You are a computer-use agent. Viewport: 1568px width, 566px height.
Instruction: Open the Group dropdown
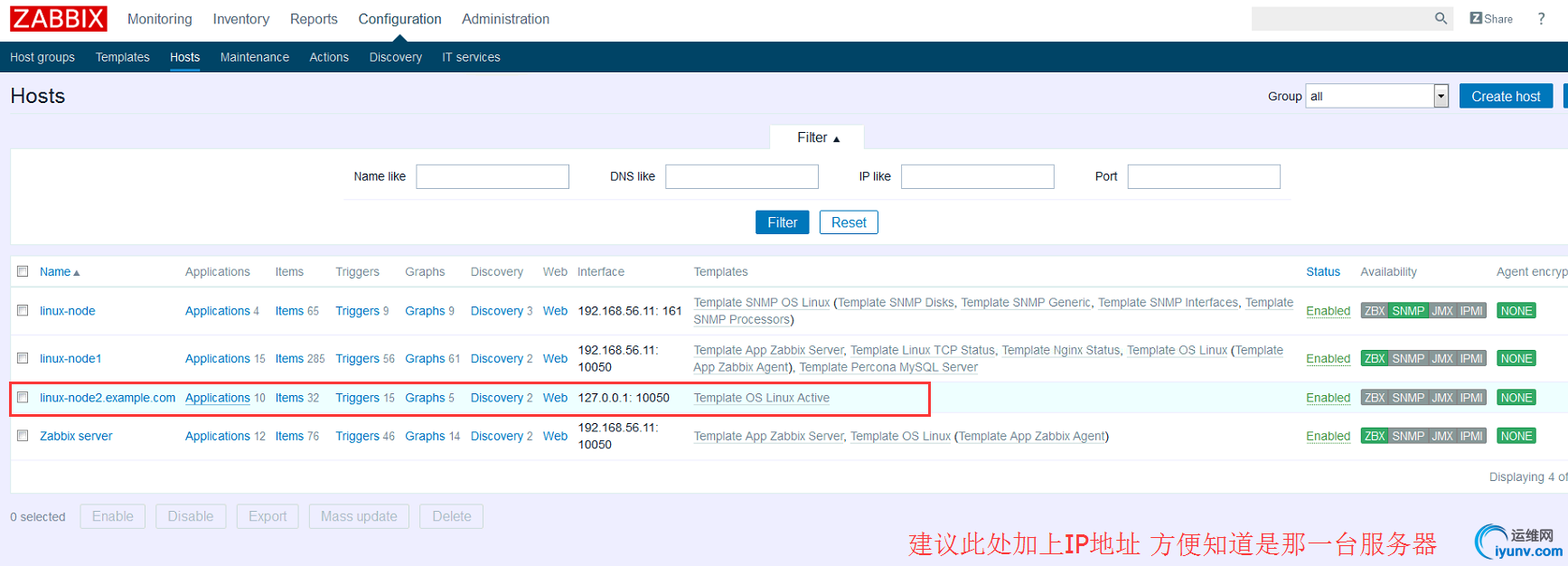coord(1377,96)
